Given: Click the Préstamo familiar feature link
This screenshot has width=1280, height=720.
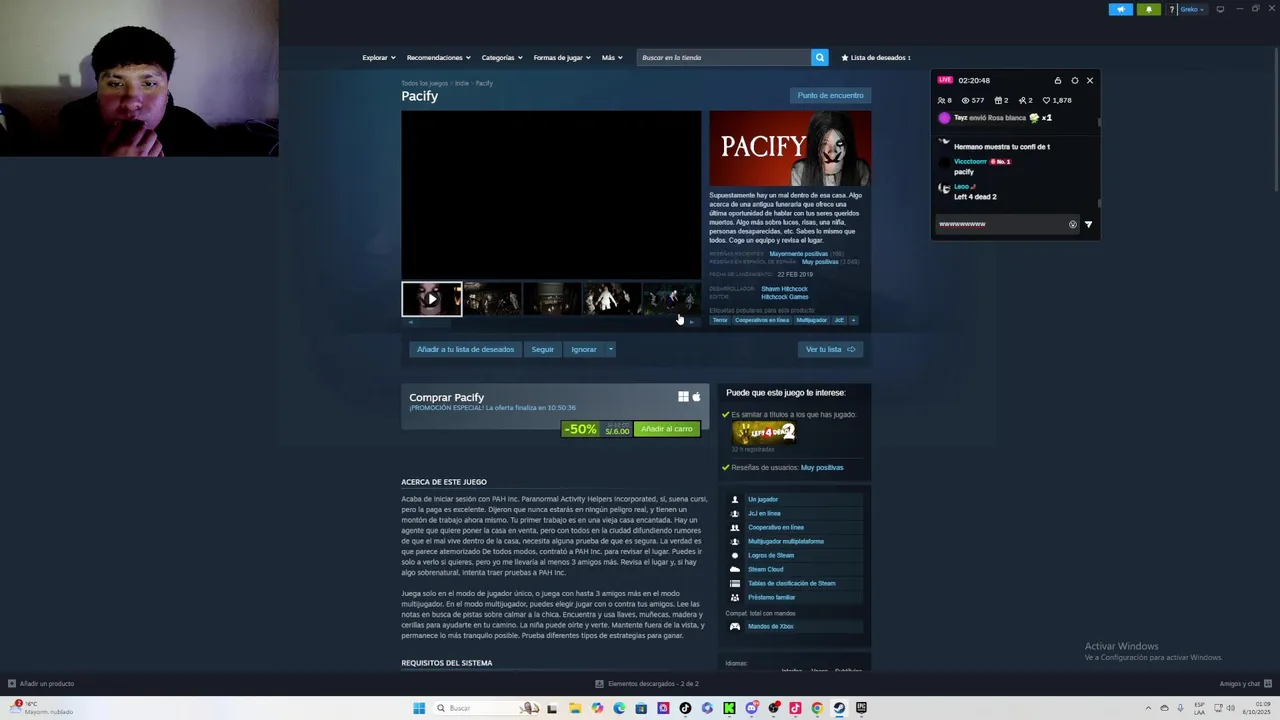Looking at the screenshot, I should (x=771, y=597).
